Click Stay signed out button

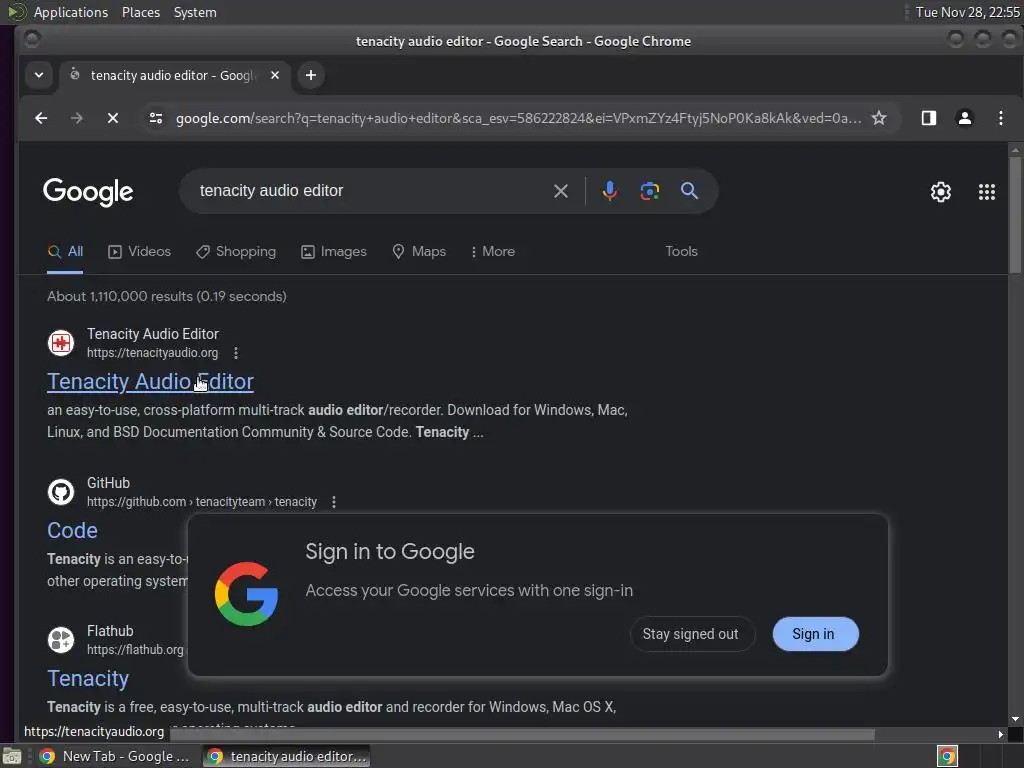[x=690, y=634]
